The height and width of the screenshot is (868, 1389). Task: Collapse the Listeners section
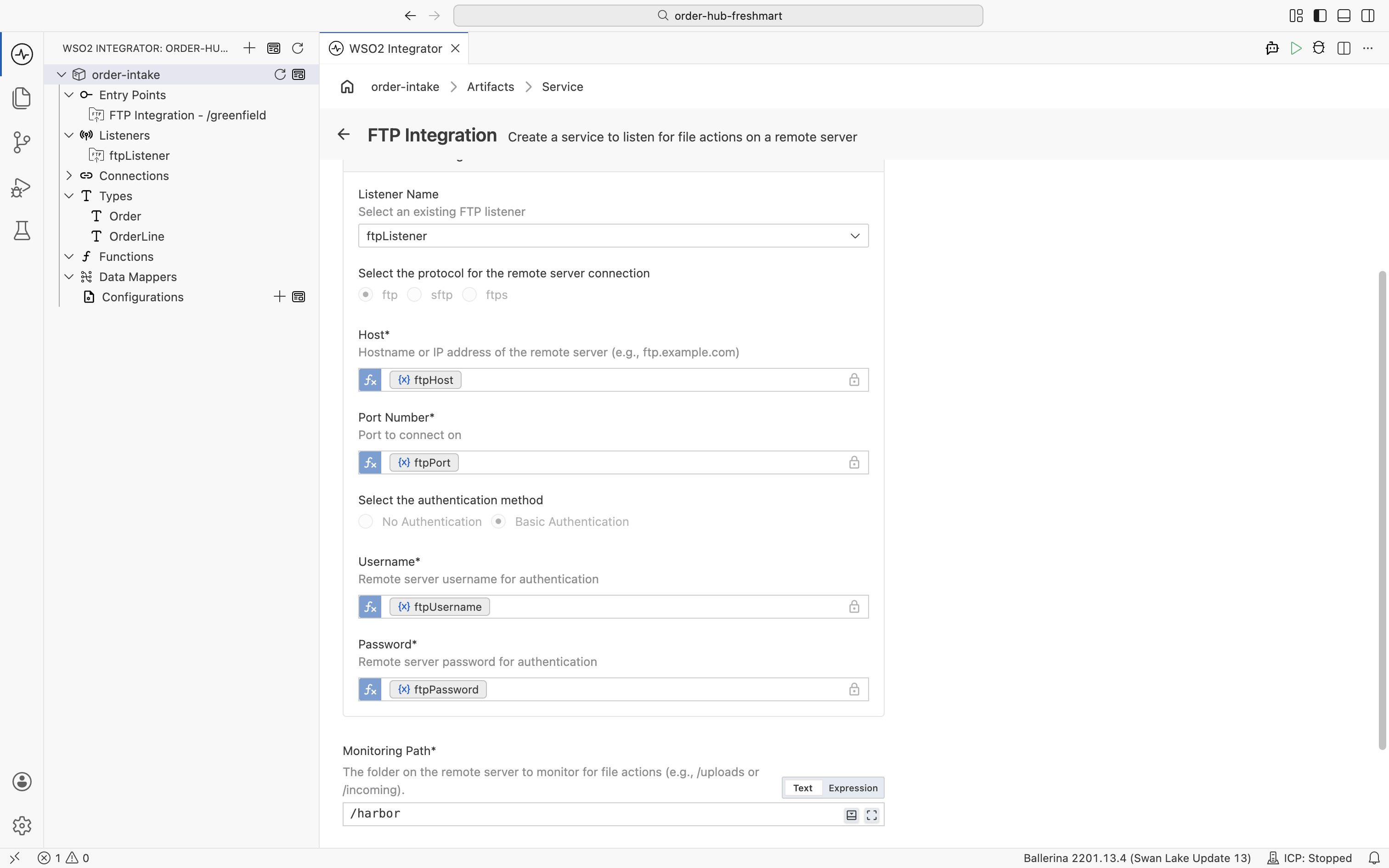coord(69,135)
